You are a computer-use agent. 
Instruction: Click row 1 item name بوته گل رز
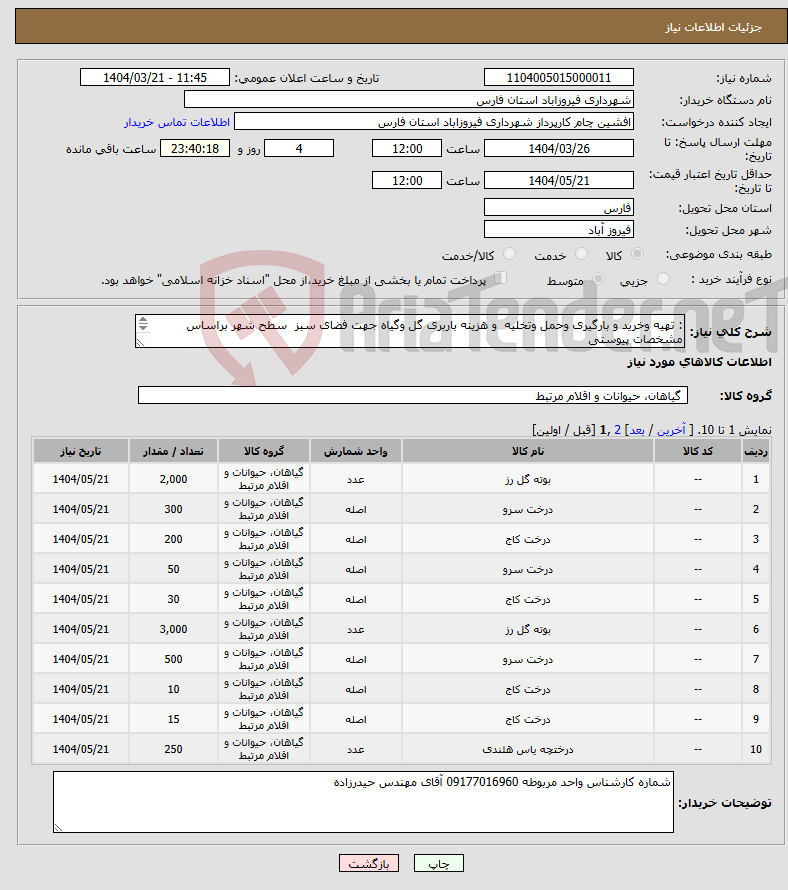coord(528,480)
